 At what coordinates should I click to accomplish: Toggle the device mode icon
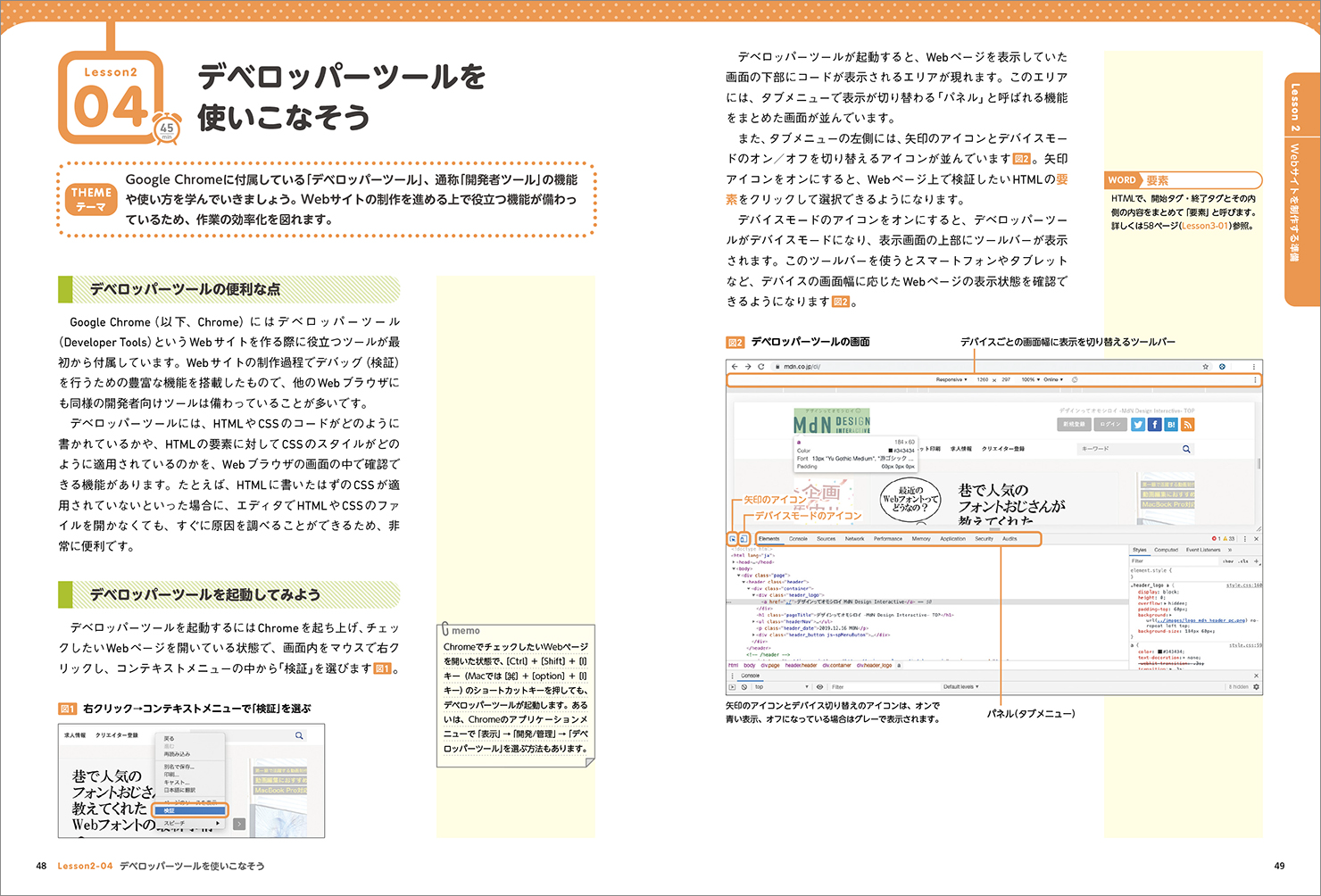(744, 539)
